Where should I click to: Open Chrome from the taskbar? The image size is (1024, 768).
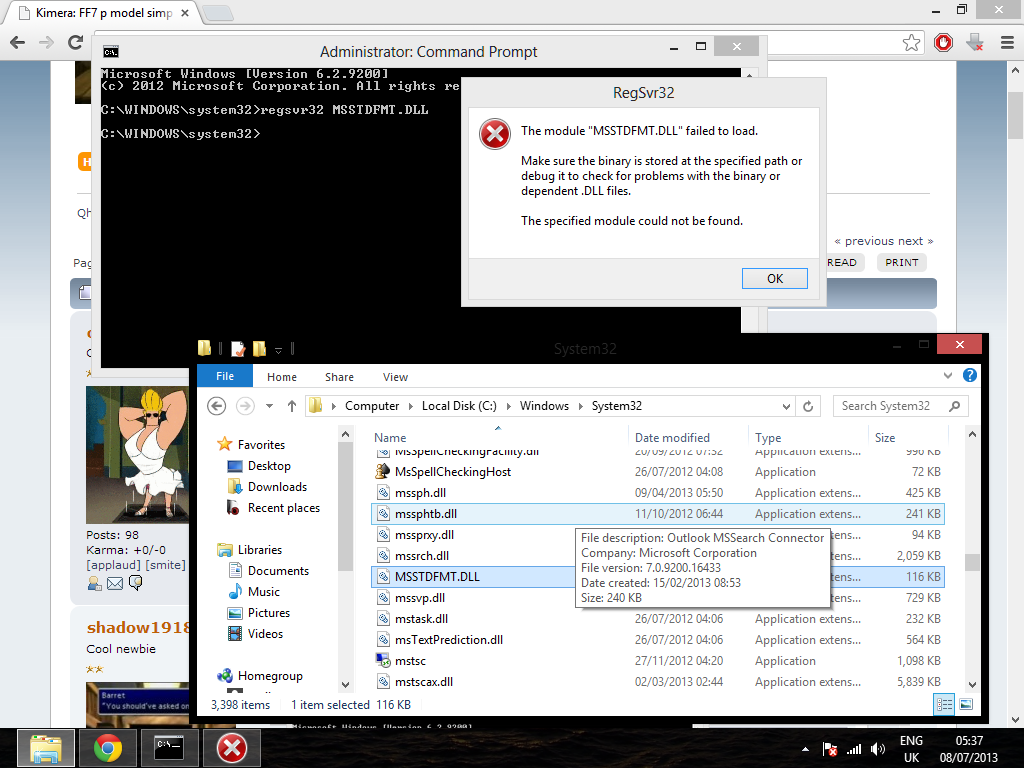pos(108,749)
